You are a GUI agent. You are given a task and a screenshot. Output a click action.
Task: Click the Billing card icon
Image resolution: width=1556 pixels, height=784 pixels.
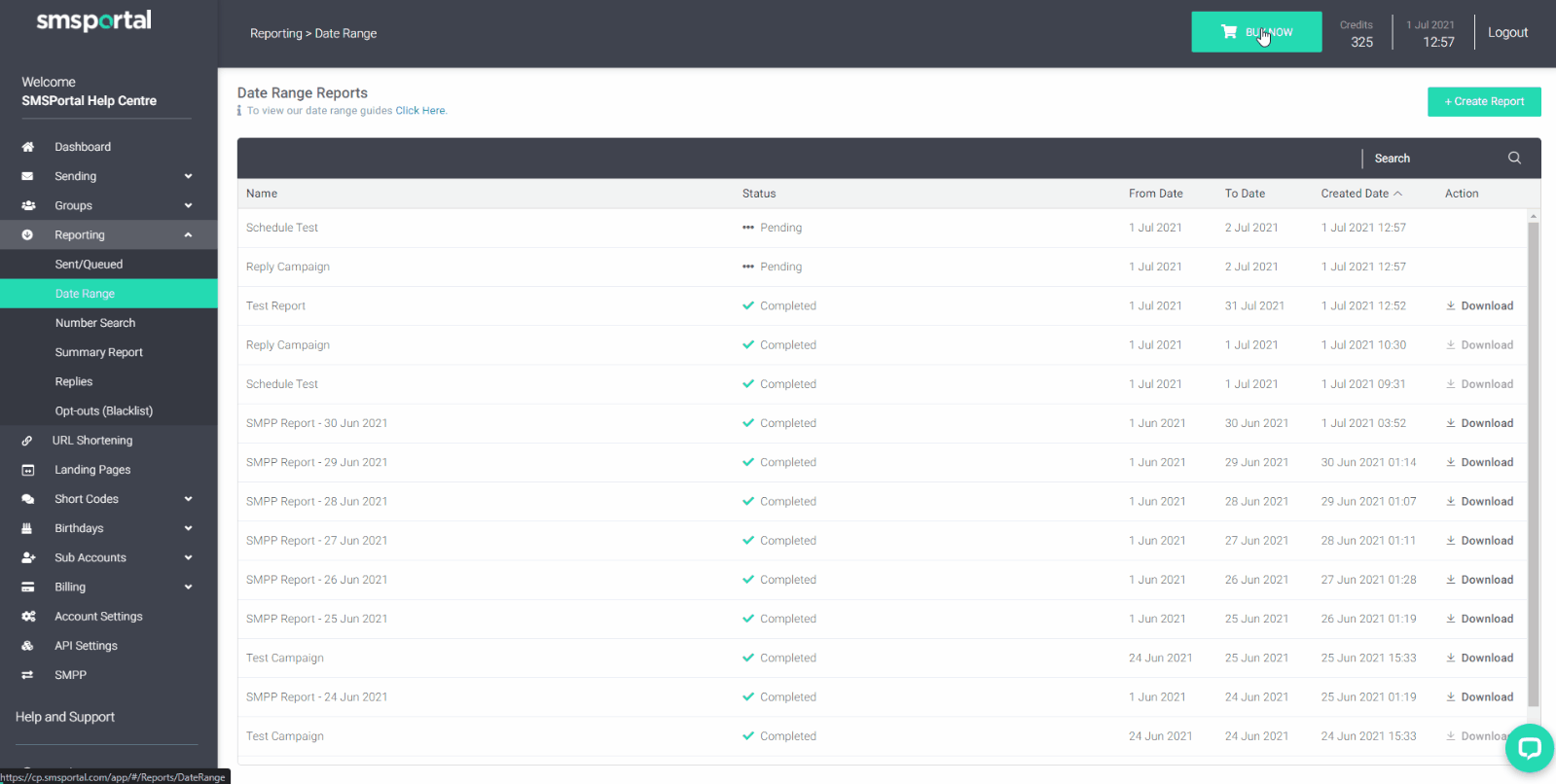(x=27, y=587)
